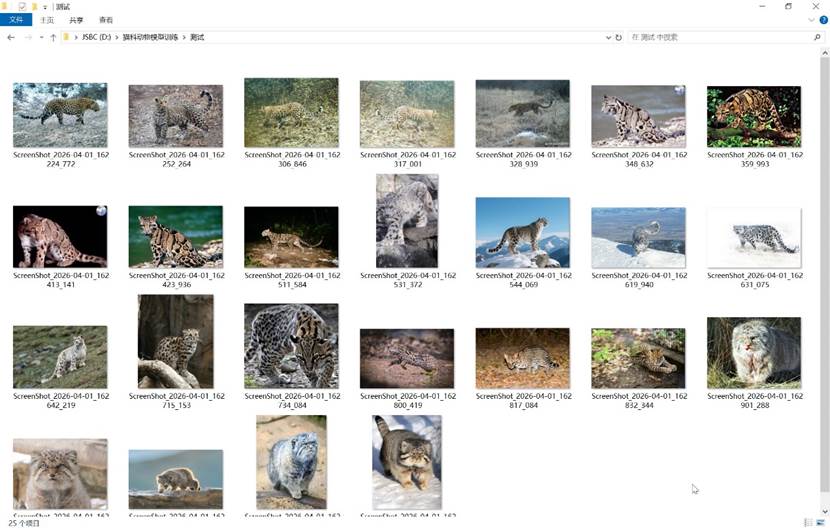830x530 pixels.
Task: Click the Back navigation arrow
Action: coord(11,37)
